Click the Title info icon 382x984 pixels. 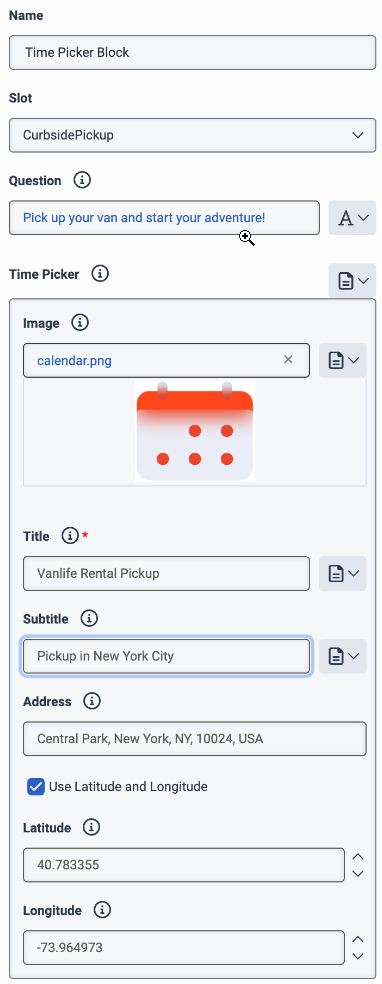click(x=70, y=537)
